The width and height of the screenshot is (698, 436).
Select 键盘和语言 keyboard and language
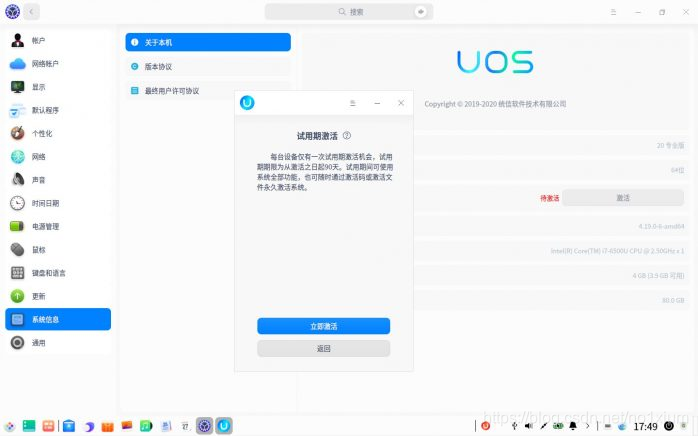click(x=58, y=273)
